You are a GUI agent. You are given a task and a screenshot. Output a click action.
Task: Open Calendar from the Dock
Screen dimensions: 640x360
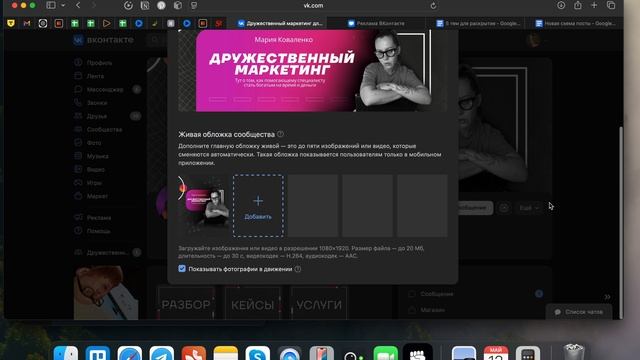[496, 353]
